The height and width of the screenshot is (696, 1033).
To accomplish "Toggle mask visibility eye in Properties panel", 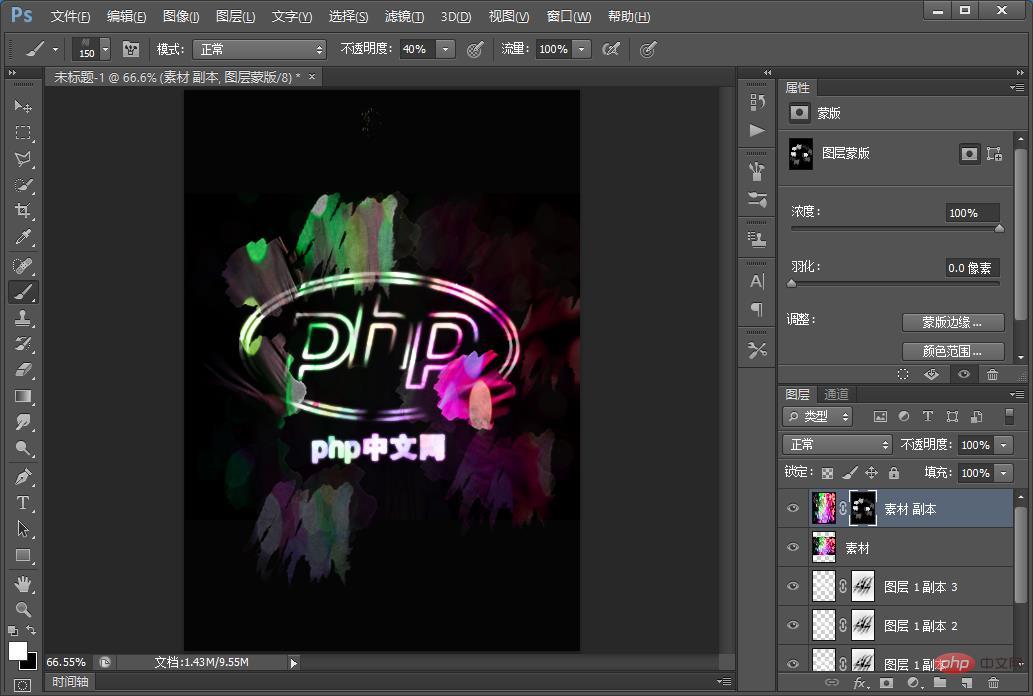I will [x=964, y=374].
